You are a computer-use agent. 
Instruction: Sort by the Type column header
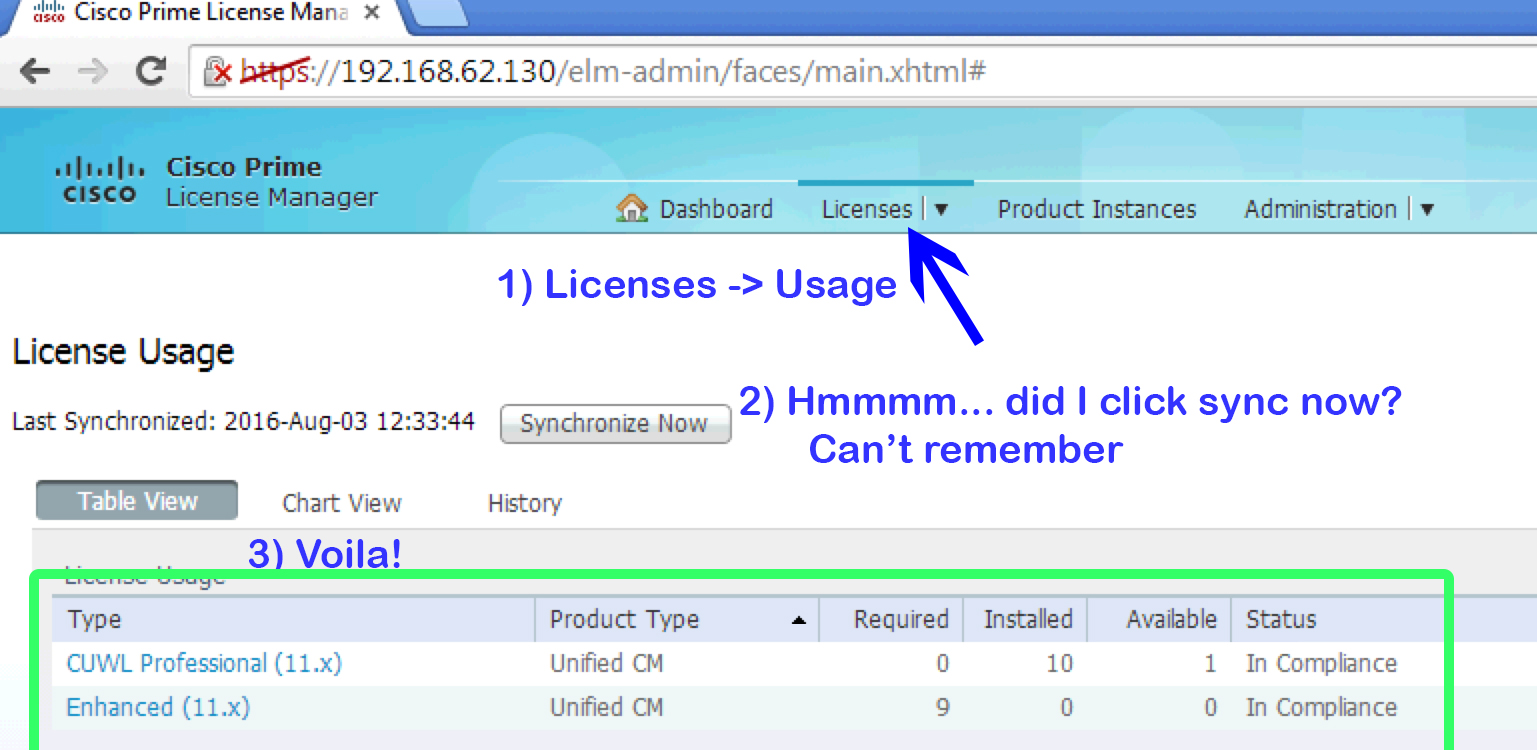294,620
